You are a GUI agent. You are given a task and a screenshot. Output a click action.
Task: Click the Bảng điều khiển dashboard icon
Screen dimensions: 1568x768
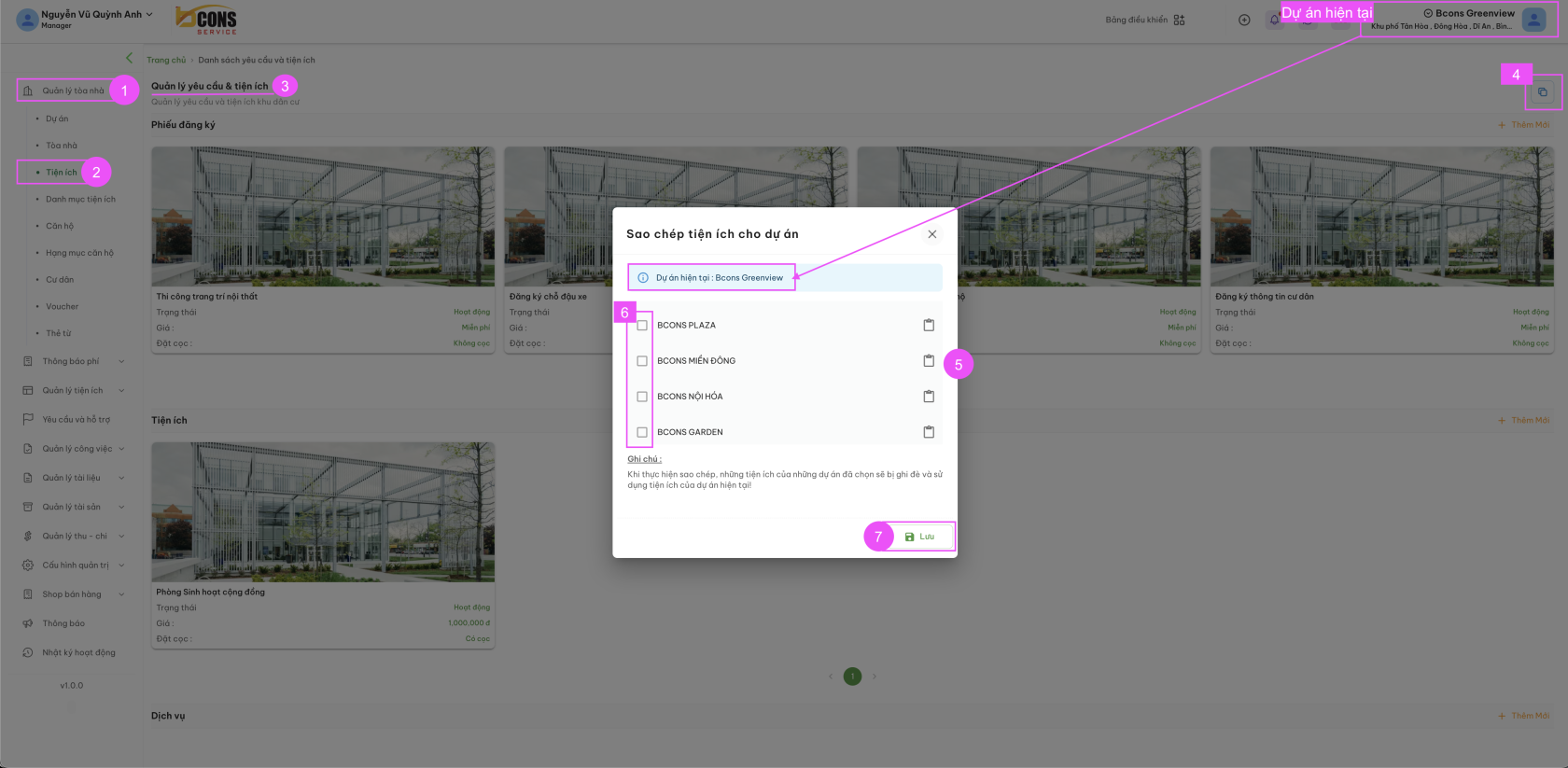pyautogui.click(x=1180, y=20)
